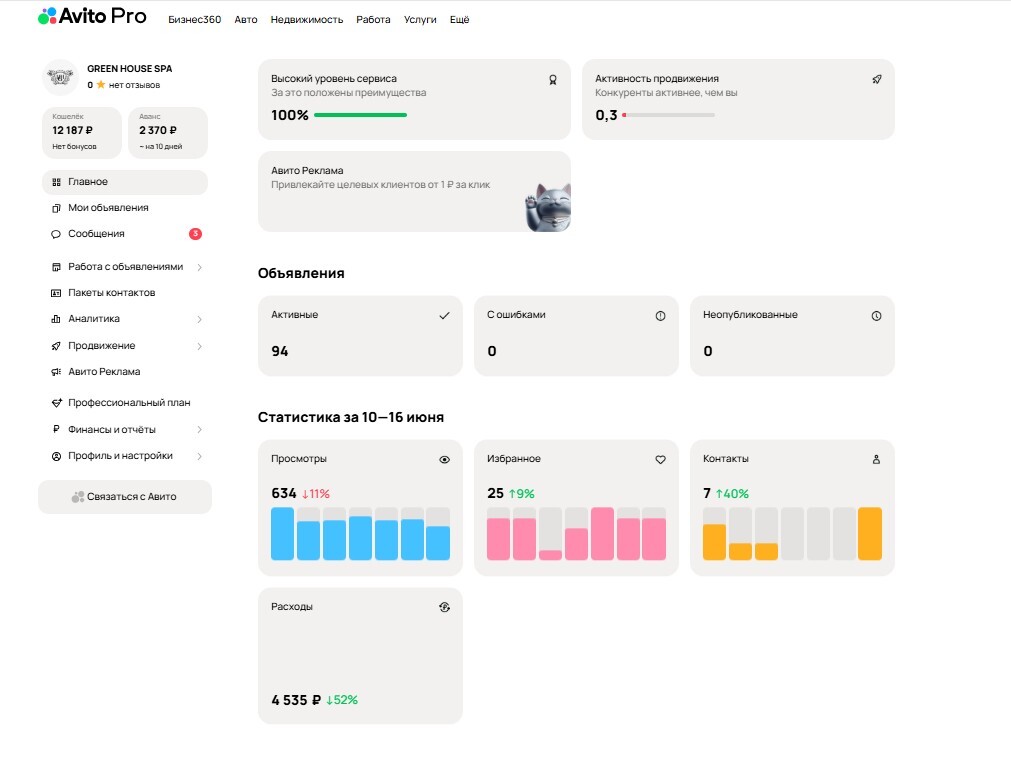Click the warning icon on С ошибками card
The height and width of the screenshot is (760, 1011).
(x=660, y=316)
